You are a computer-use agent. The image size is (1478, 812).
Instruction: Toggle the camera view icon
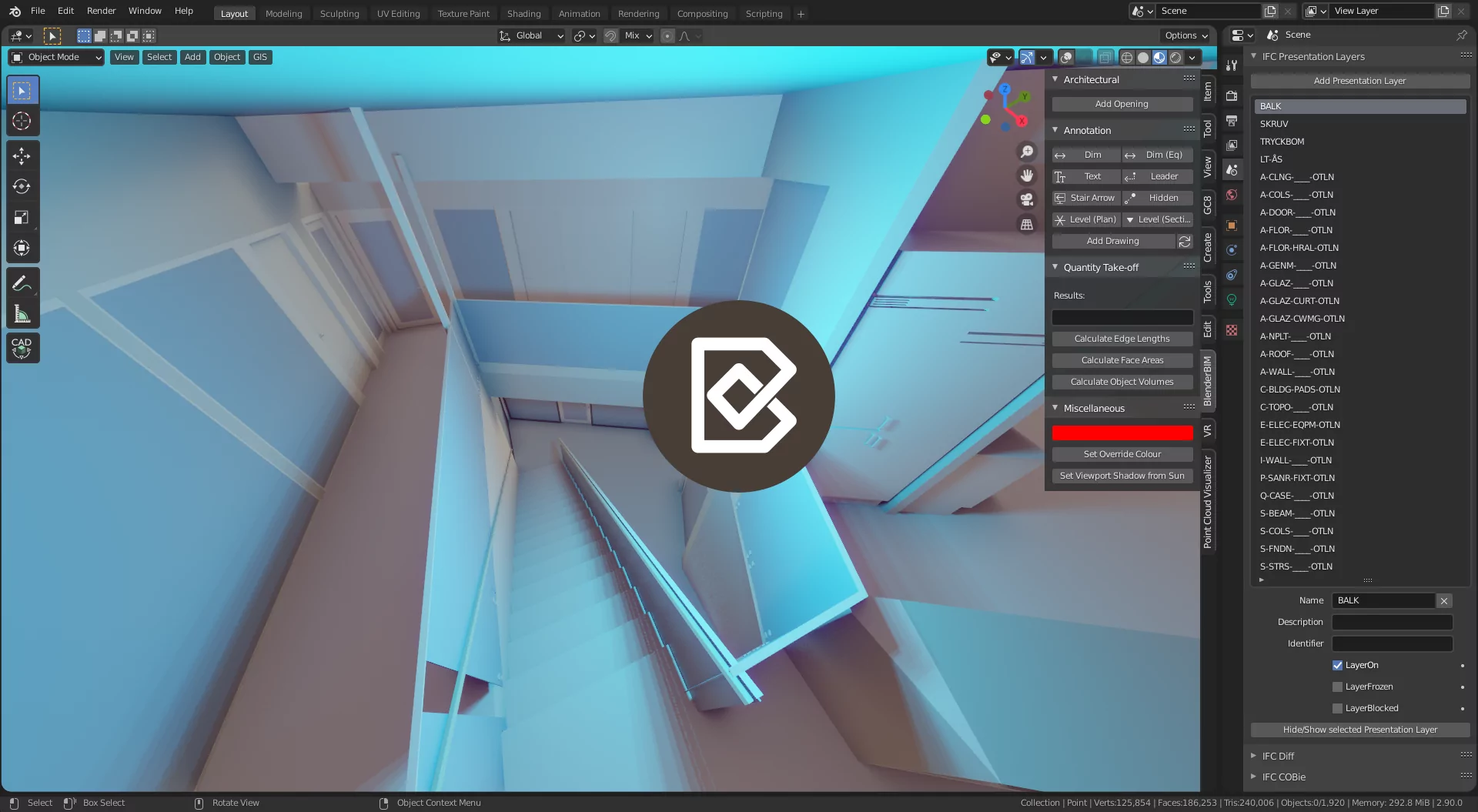[x=1027, y=200]
